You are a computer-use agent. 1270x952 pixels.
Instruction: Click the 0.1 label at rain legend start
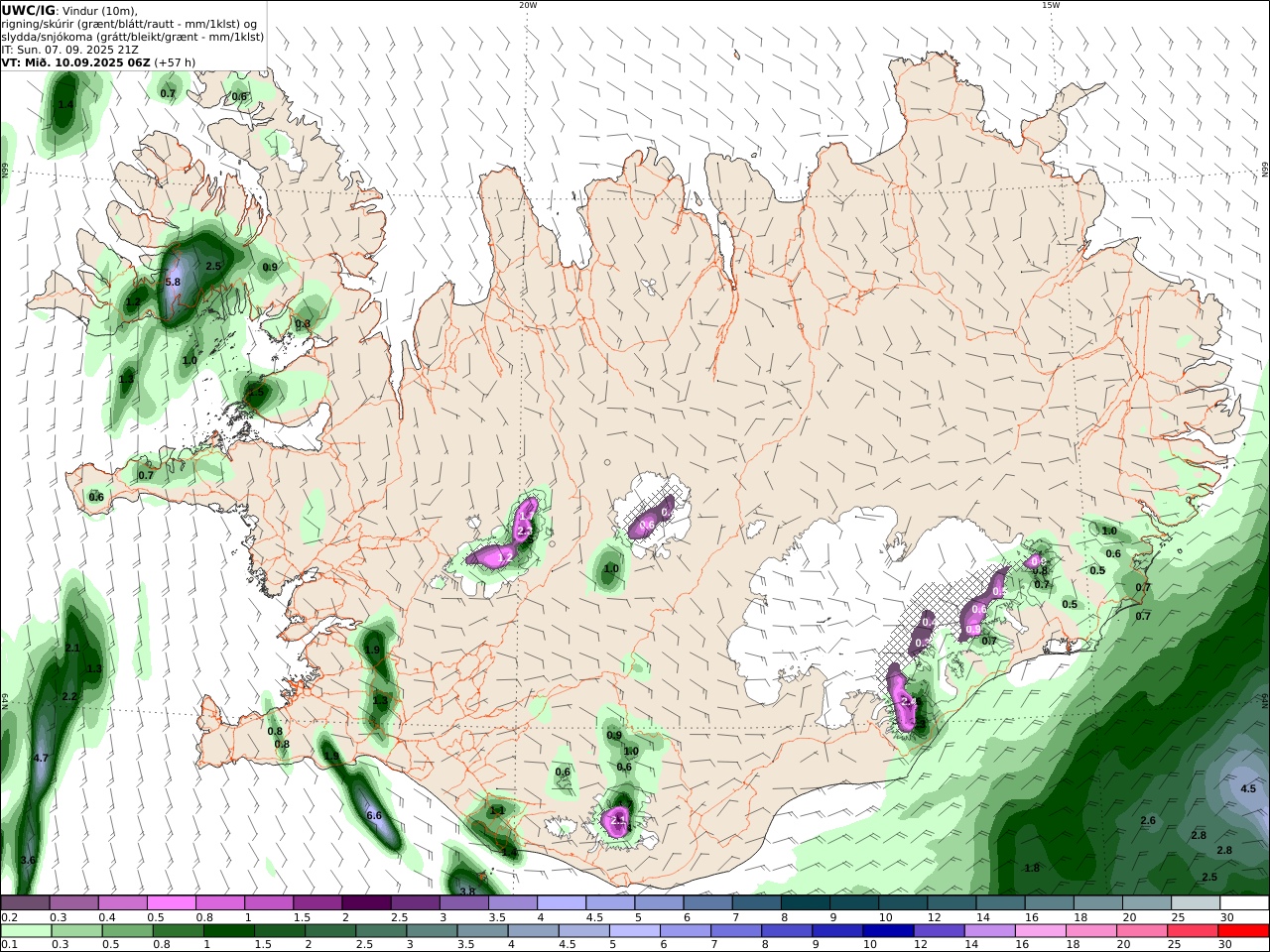coord(8,945)
